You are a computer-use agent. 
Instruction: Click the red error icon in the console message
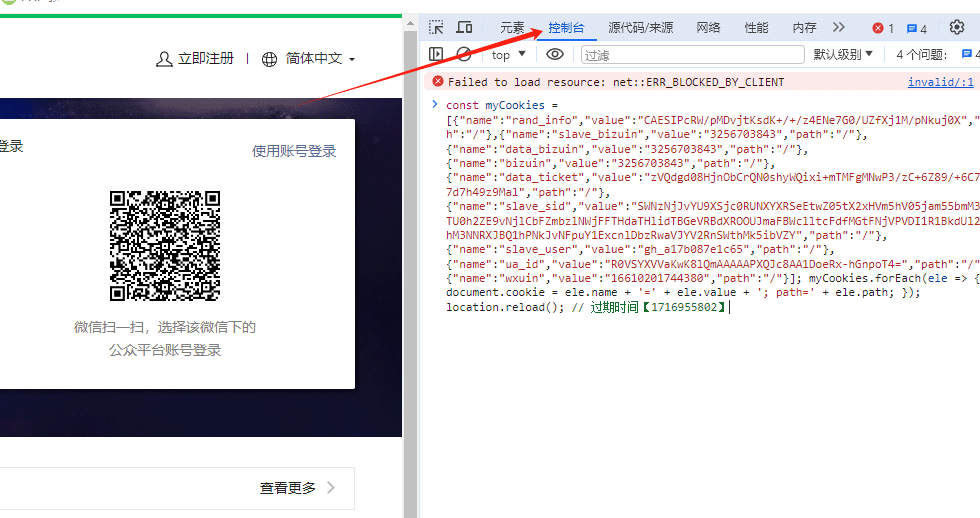[x=438, y=81]
